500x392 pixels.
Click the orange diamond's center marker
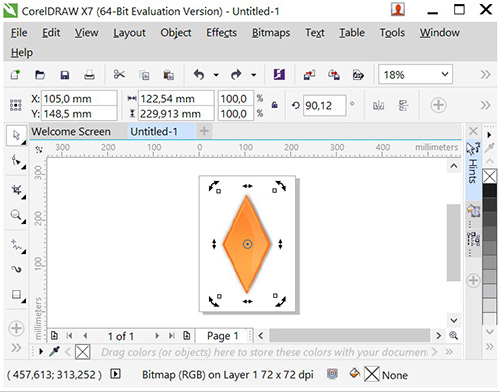(247, 244)
